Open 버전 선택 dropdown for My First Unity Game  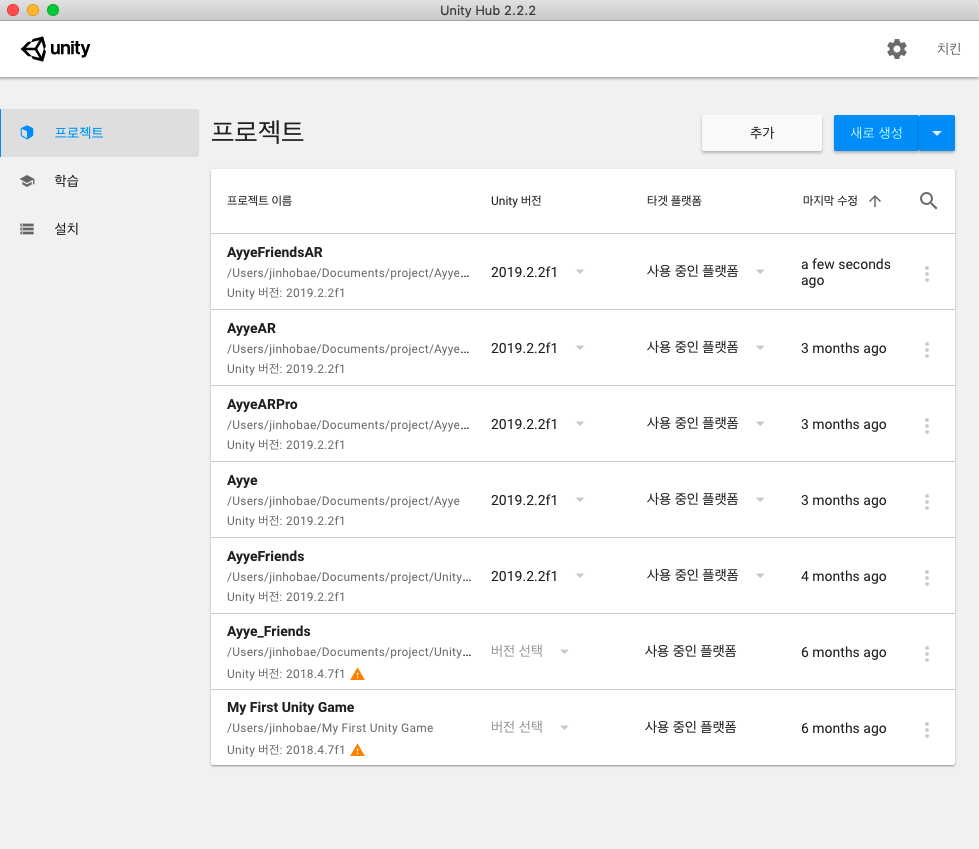(529, 727)
